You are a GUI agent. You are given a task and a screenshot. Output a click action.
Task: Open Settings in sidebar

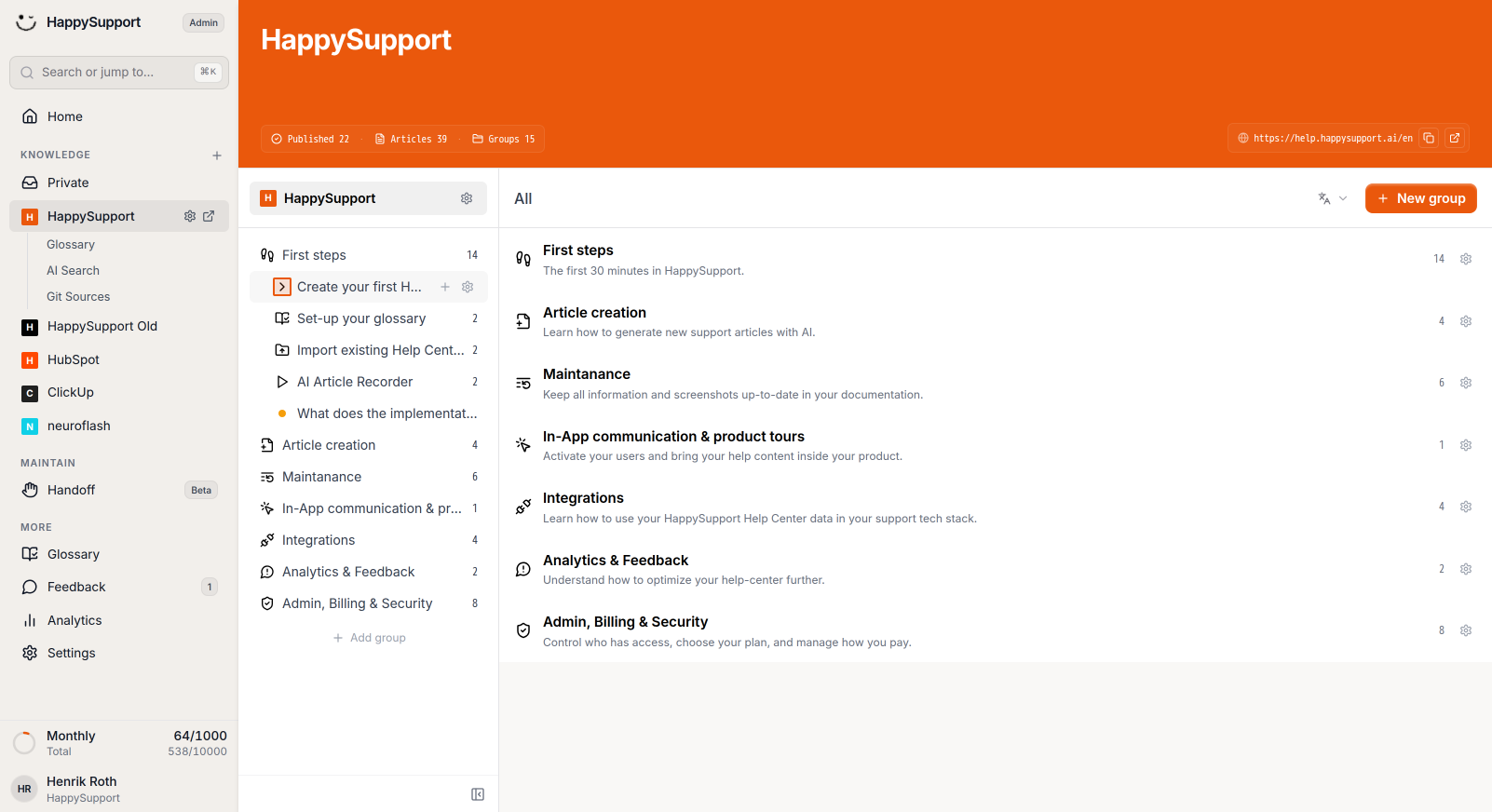coord(119,653)
